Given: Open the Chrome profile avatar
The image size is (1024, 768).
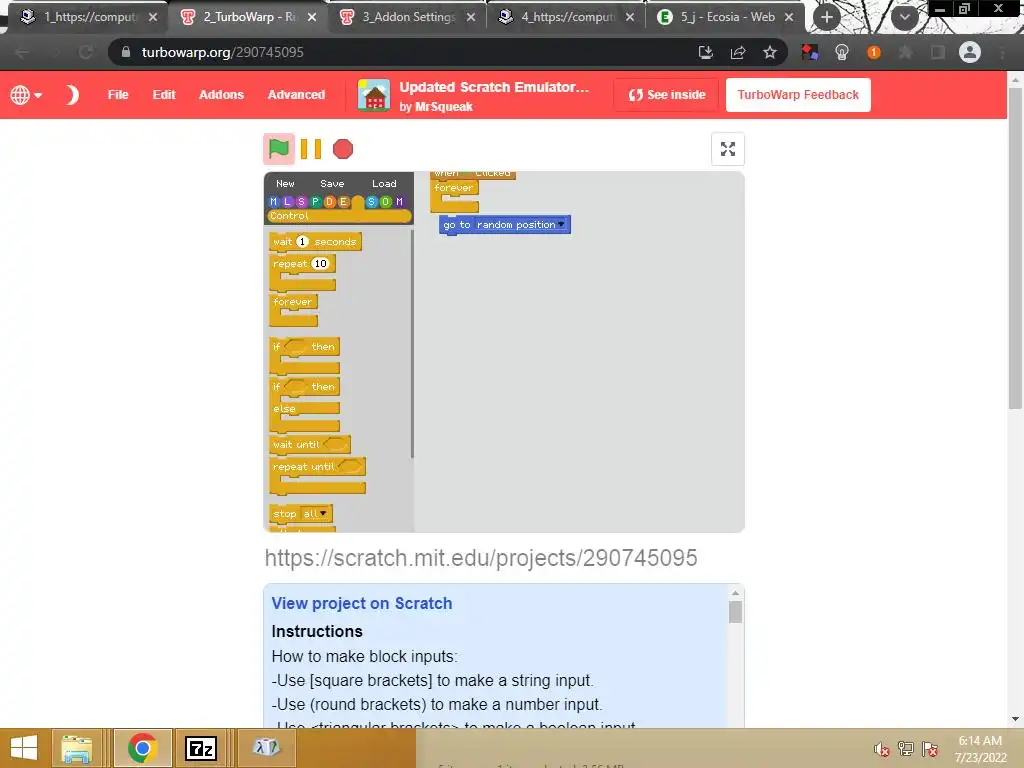Looking at the screenshot, I should [970, 52].
